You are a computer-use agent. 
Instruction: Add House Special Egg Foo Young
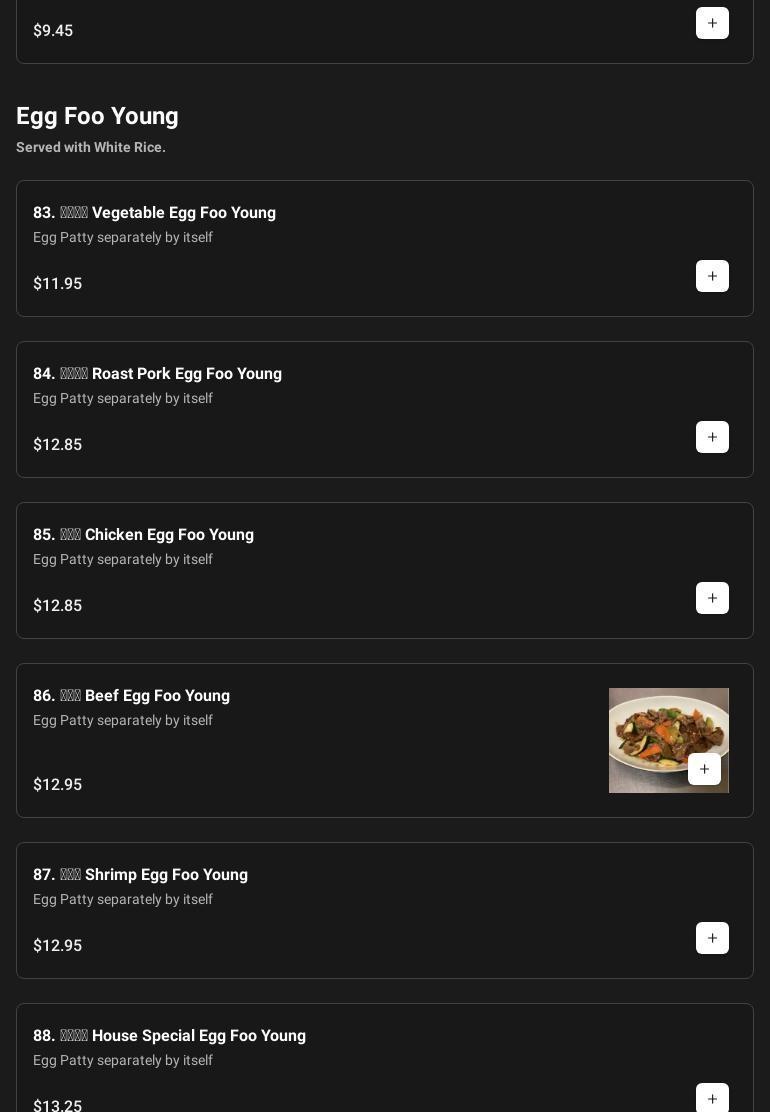click(712, 1098)
